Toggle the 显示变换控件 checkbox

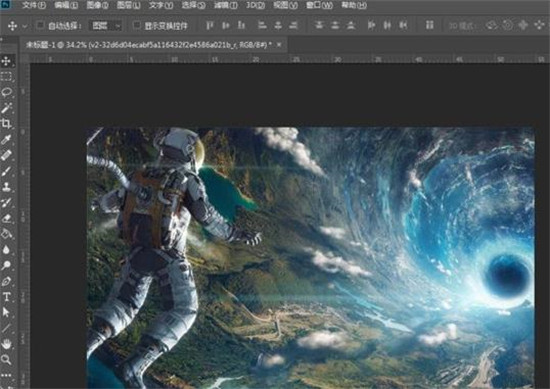[x=137, y=25]
